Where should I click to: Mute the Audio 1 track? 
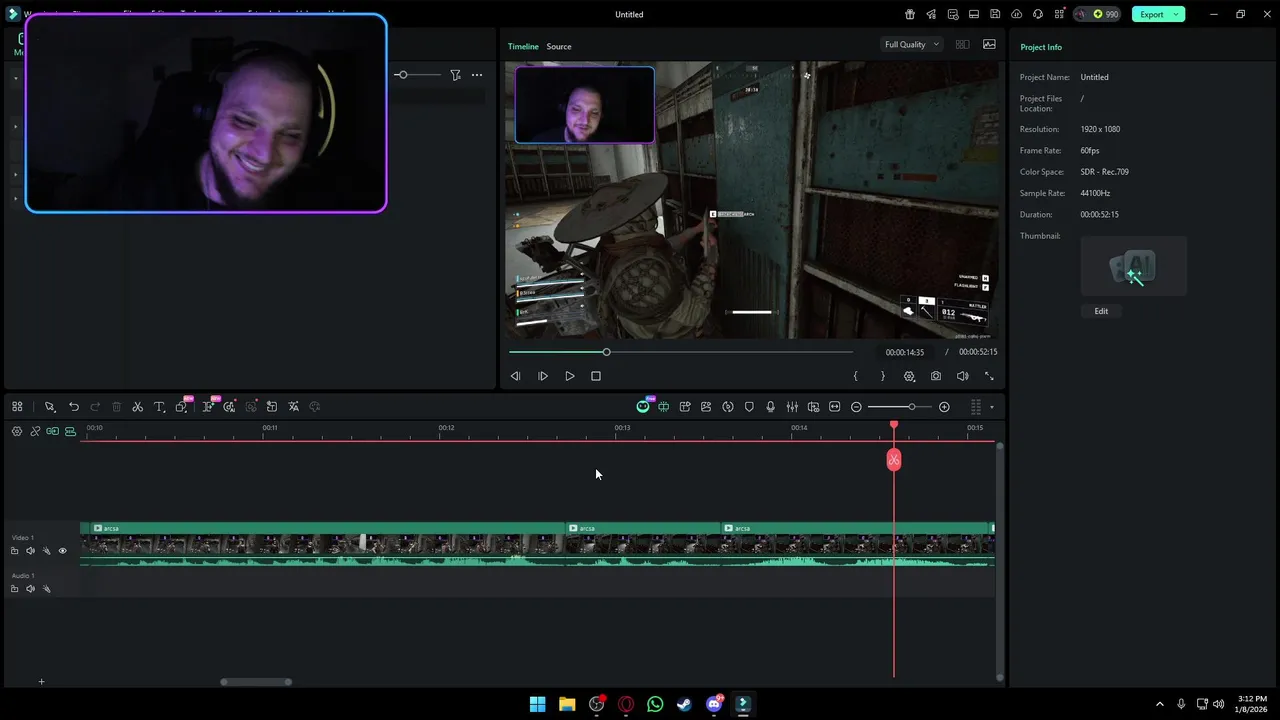tap(30, 589)
